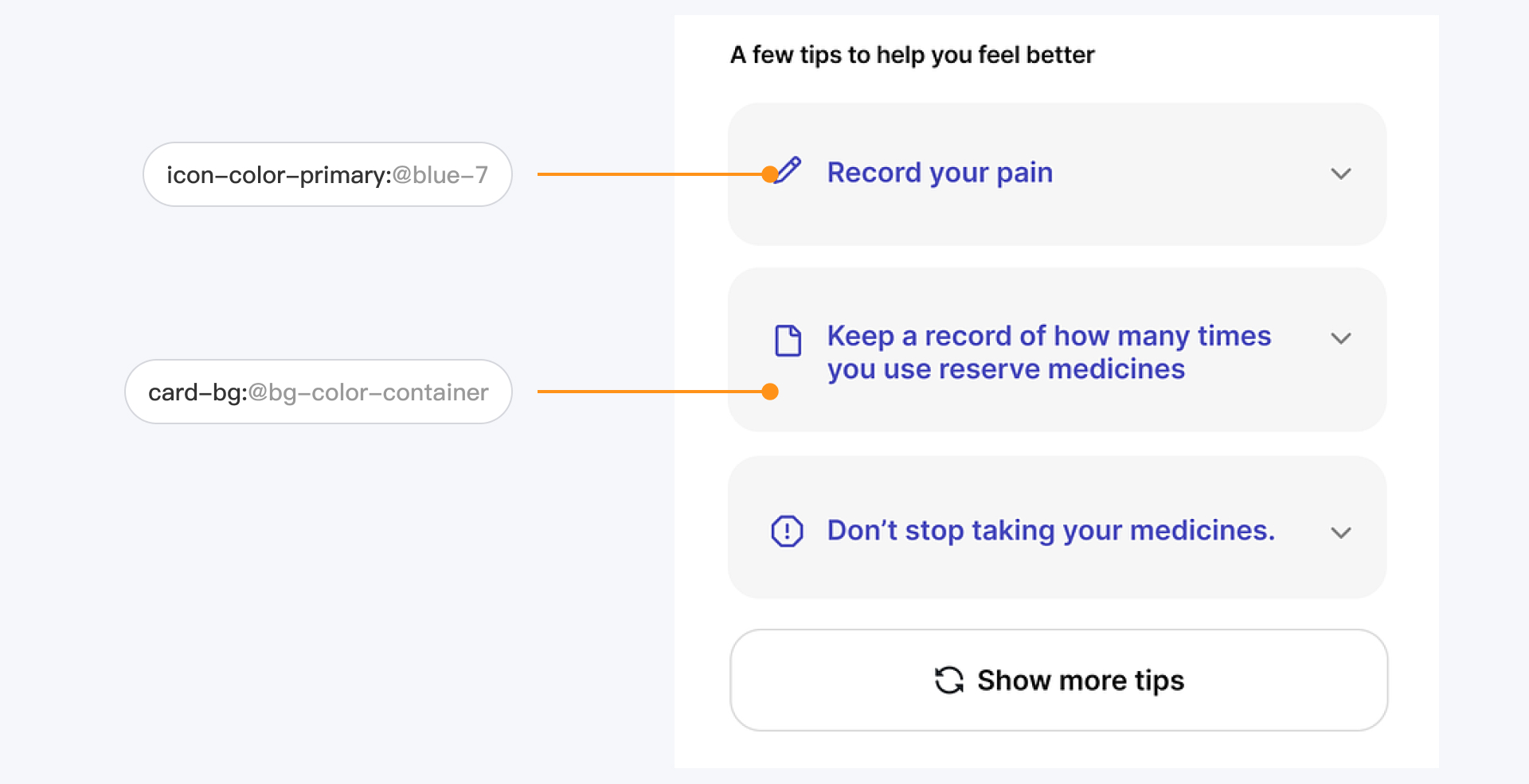Select the Keep a record of reserve medicines title
Viewport: 1529px width, 784px height.
[1048, 352]
